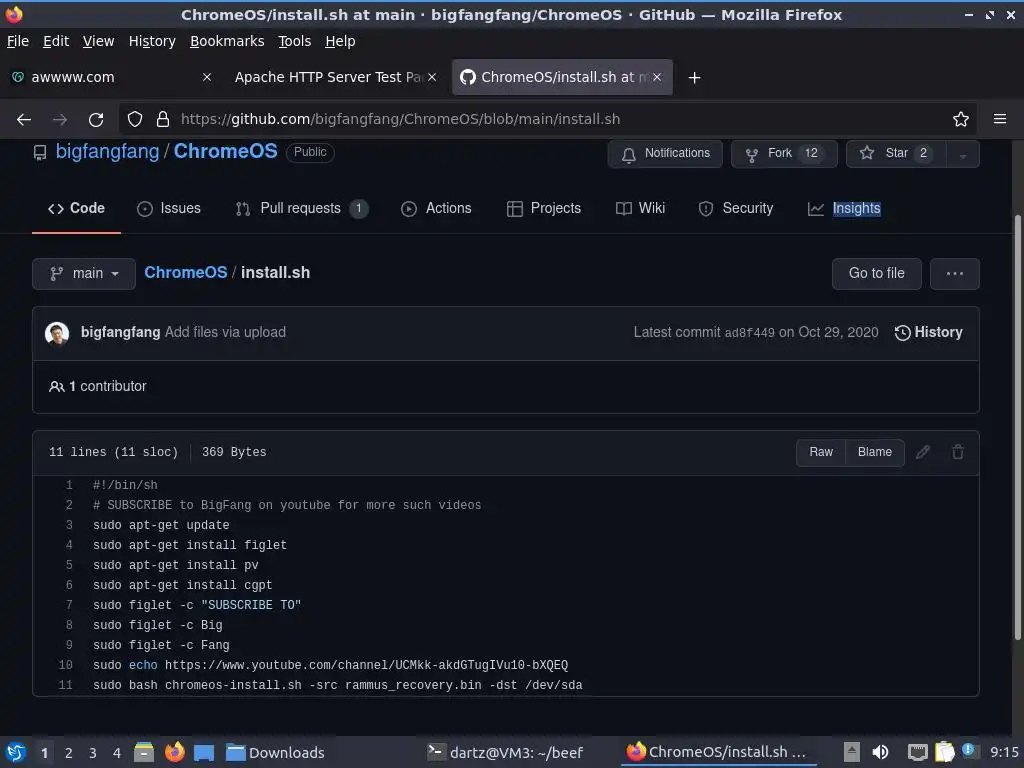Viewport: 1024px width, 768px height.
Task: Click line number 1 in code
Action: [x=69, y=485]
